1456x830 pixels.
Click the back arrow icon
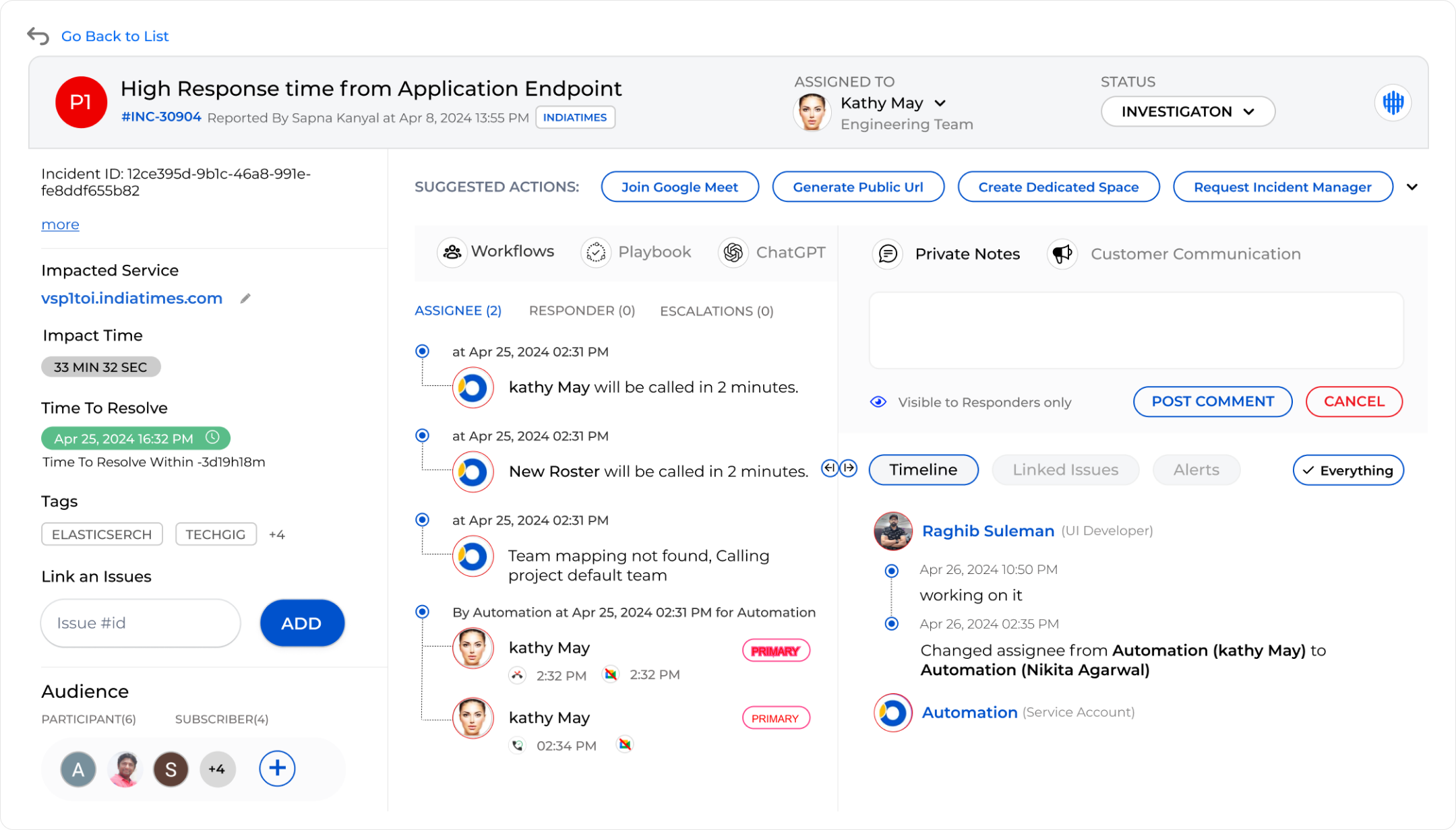pyautogui.click(x=38, y=36)
